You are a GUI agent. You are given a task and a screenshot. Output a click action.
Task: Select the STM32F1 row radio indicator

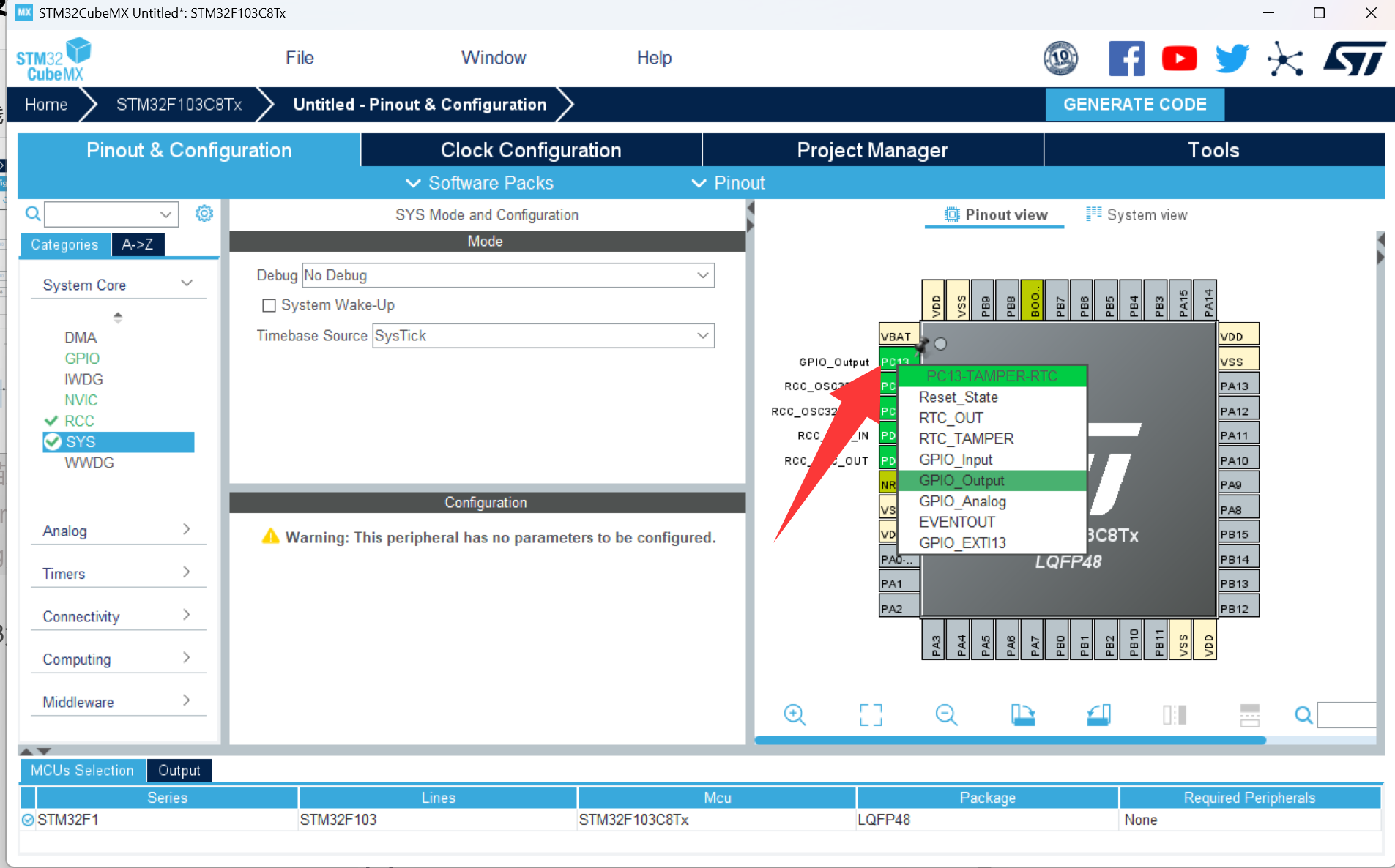tap(28, 820)
